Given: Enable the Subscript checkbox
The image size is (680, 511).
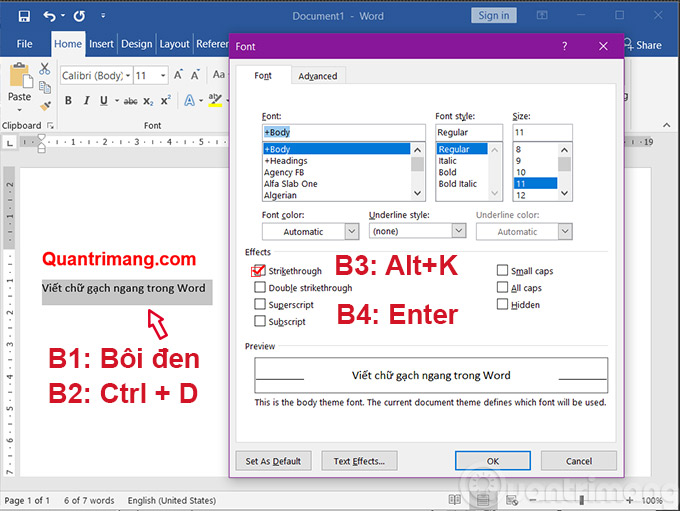Looking at the screenshot, I should (260, 321).
